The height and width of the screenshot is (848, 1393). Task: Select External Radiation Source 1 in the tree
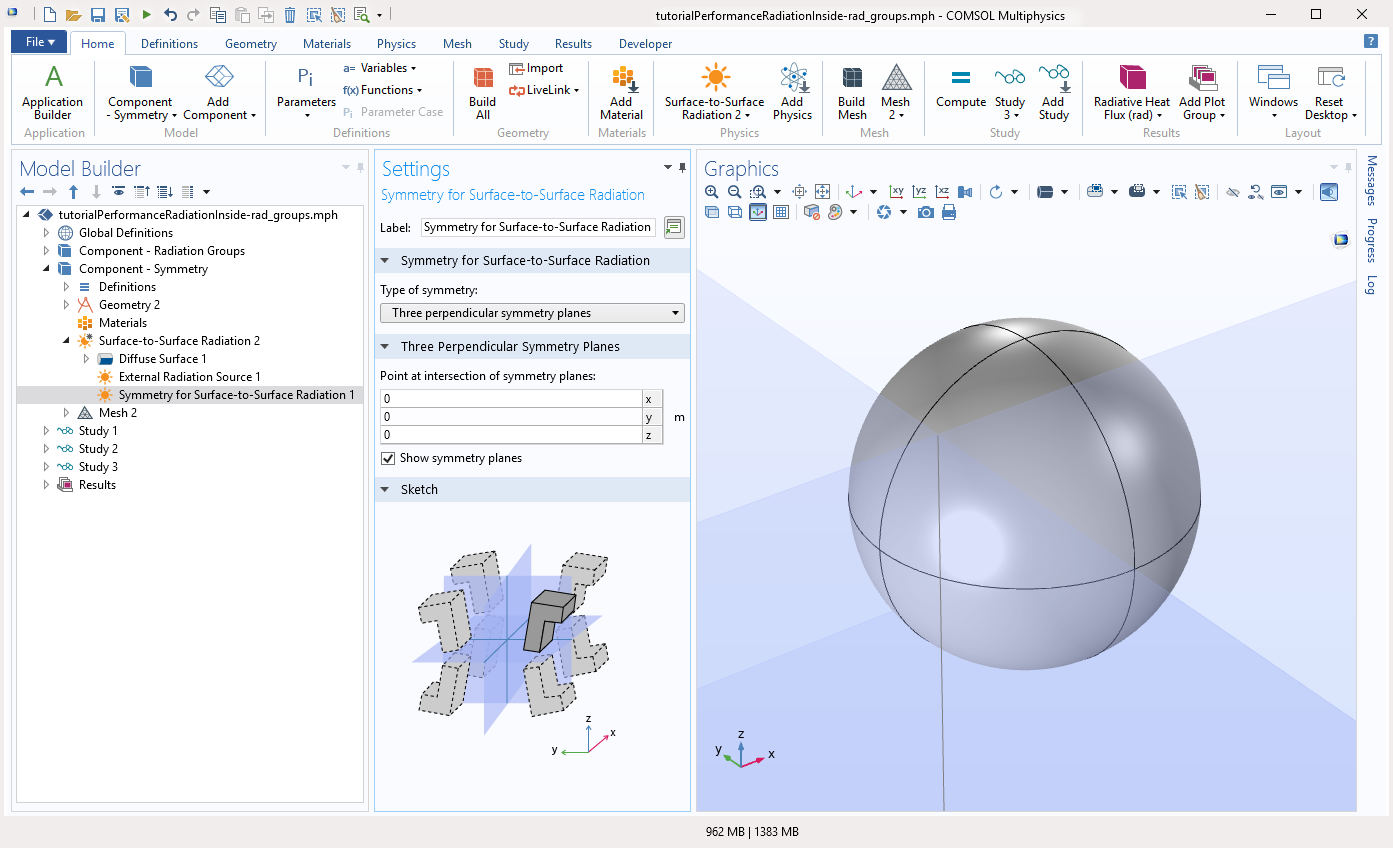click(189, 377)
